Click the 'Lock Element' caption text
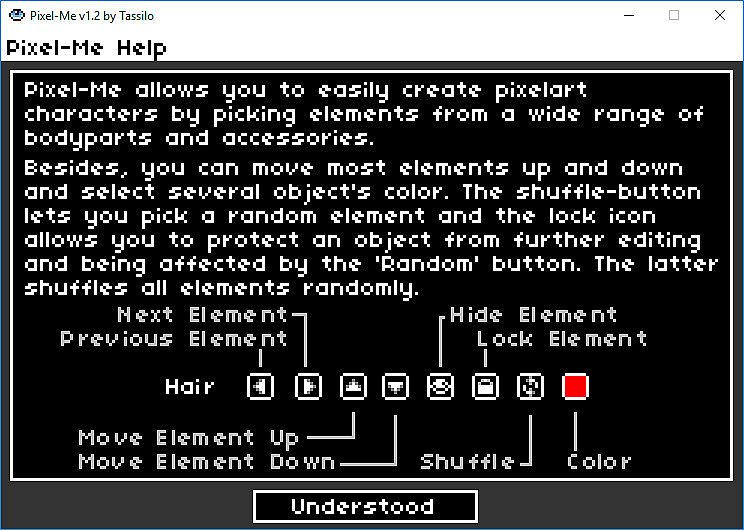Screen dimensions: 744x530 (x=562, y=339)
